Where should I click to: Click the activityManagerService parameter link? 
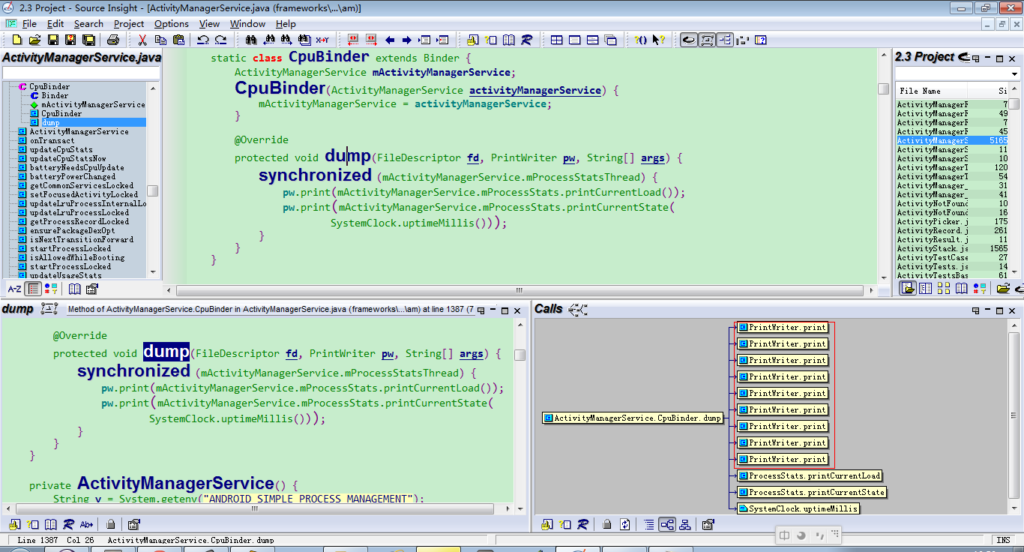tap(535, 90)
